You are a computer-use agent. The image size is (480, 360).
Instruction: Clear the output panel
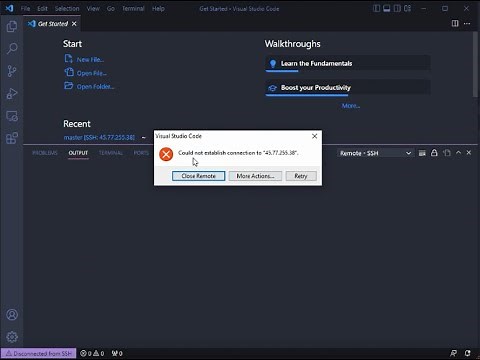tap(422, 153)
